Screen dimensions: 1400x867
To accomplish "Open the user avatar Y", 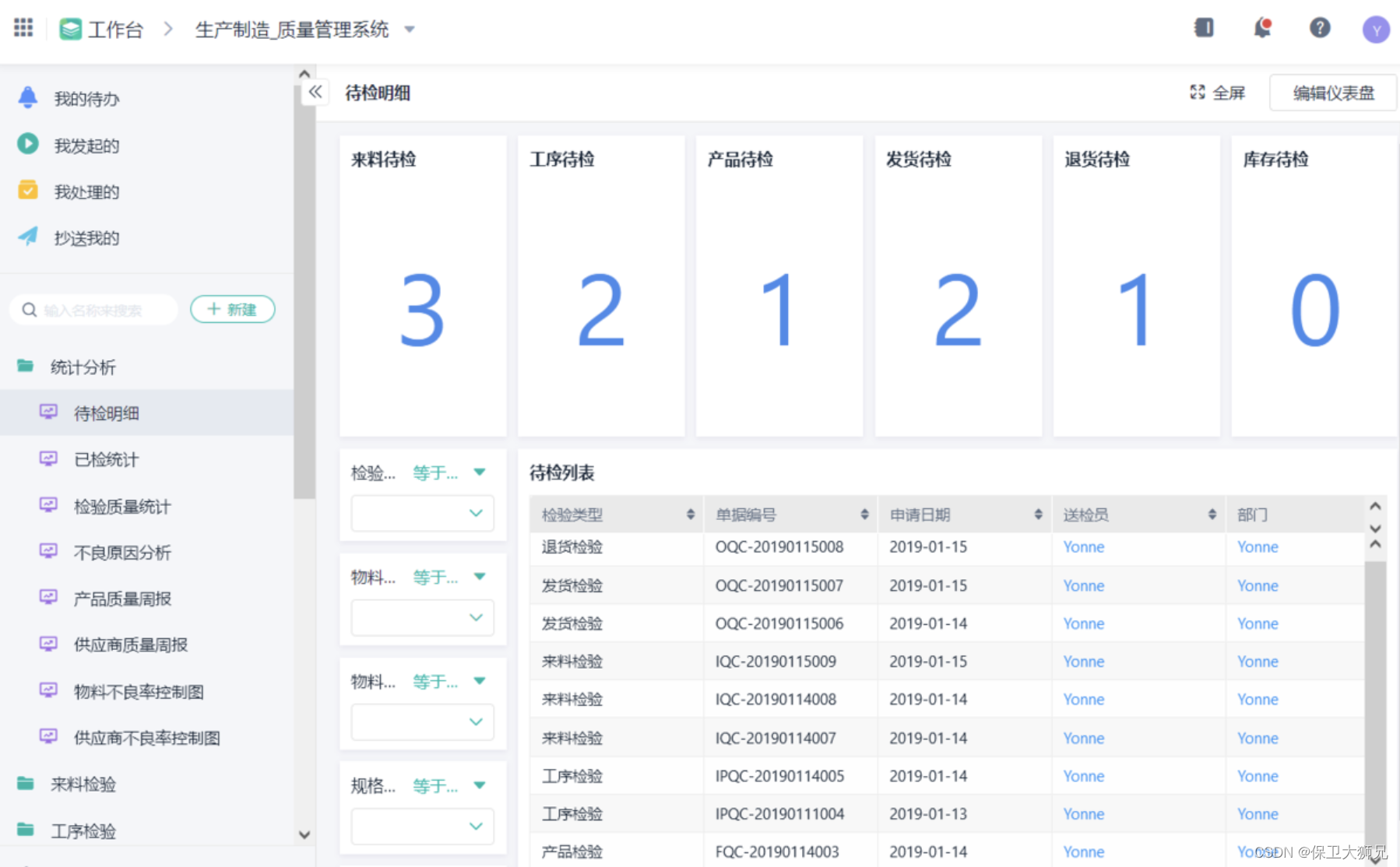I will 1376,30.
